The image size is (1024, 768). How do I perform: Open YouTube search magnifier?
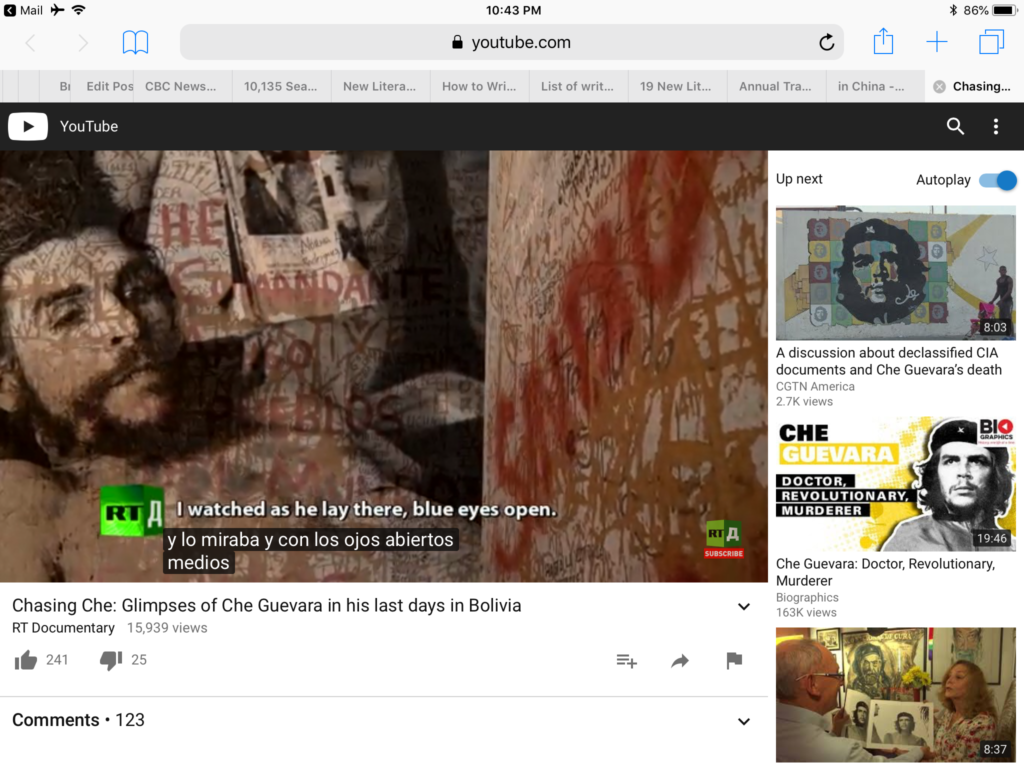(x=955, y=126)
